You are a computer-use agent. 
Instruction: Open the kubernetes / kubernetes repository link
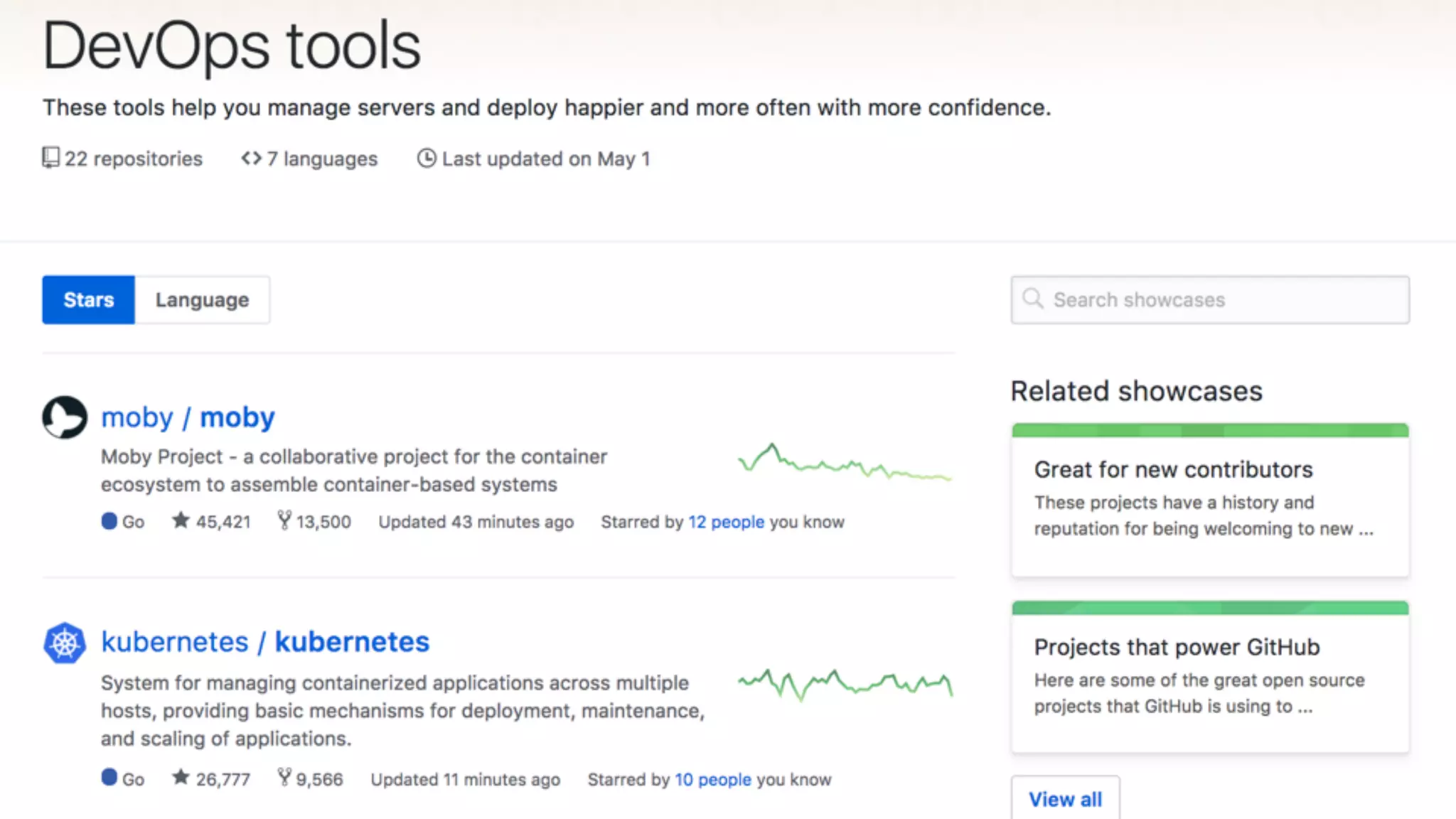coord(265,642)
